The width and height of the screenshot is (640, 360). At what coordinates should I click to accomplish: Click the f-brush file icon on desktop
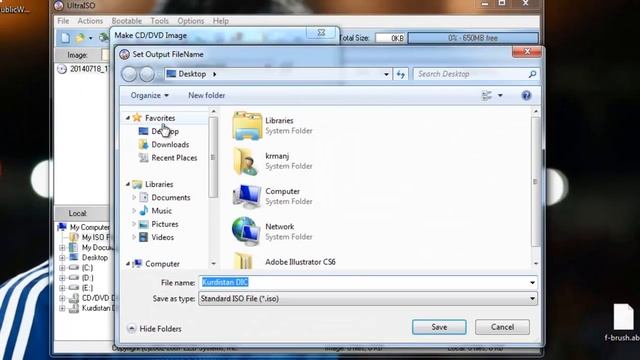[x=623, y=317]
